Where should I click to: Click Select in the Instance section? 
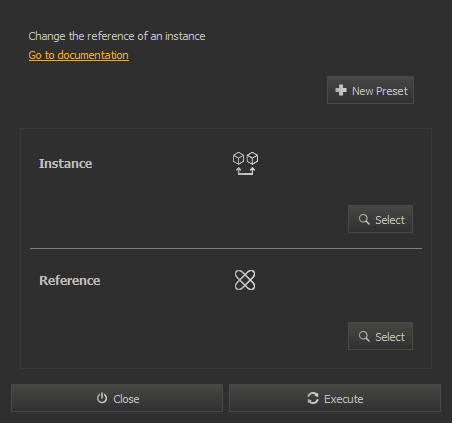point(380,219)
